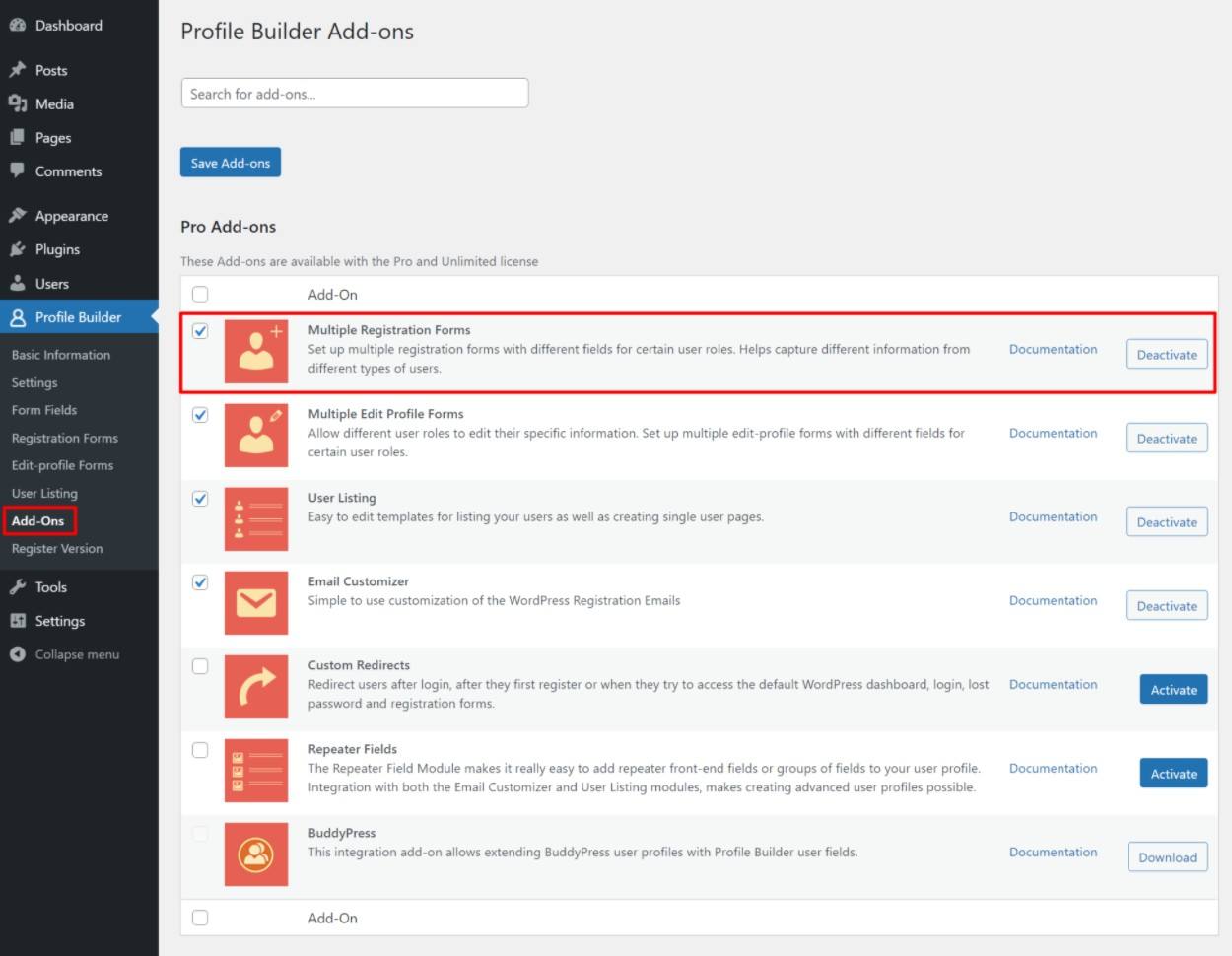The height and width of the screenshot is (956, 1232).
Task: Toggle the select-all Add-On checkbox
Action: pos(200,294)
